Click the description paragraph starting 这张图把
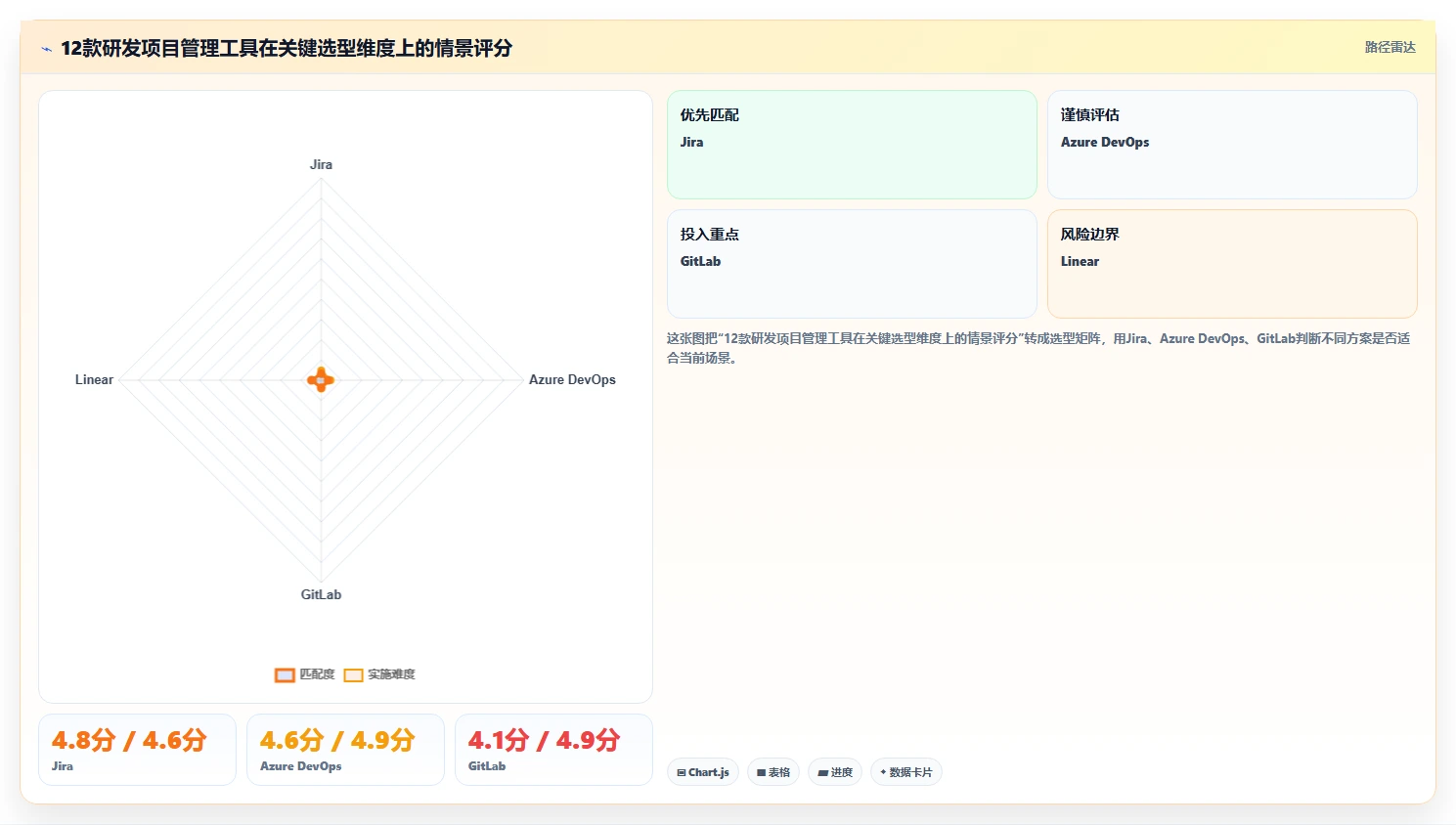The width and height of the screenshot is (1456, 825). point(1038,348)
